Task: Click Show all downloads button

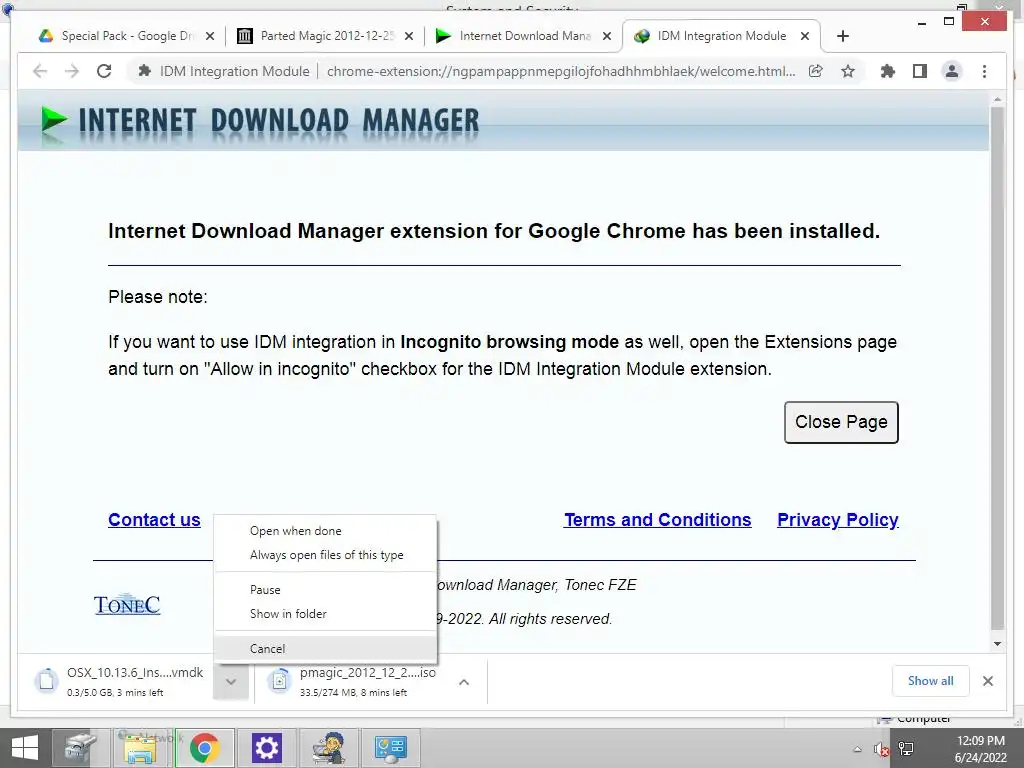Action: point(931,681)
